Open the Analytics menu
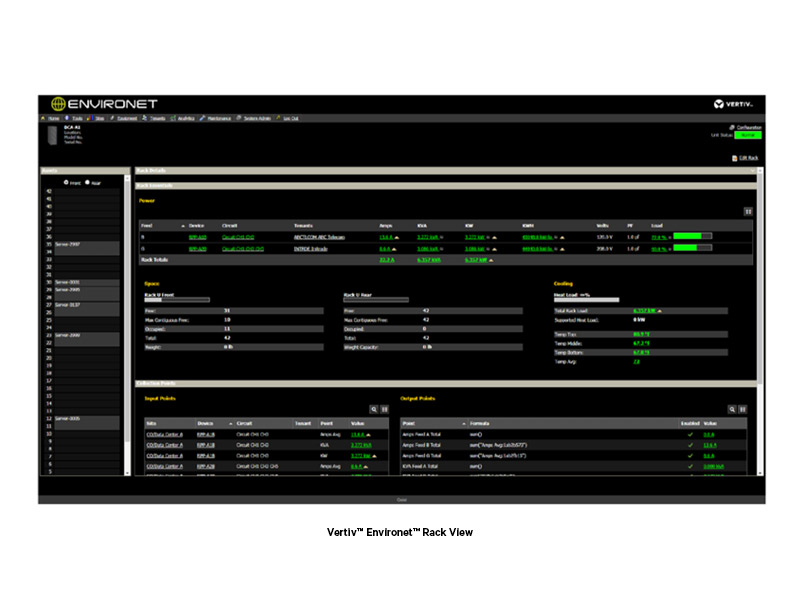The height and width of the screenshot is (600, 800). (173, 118)
